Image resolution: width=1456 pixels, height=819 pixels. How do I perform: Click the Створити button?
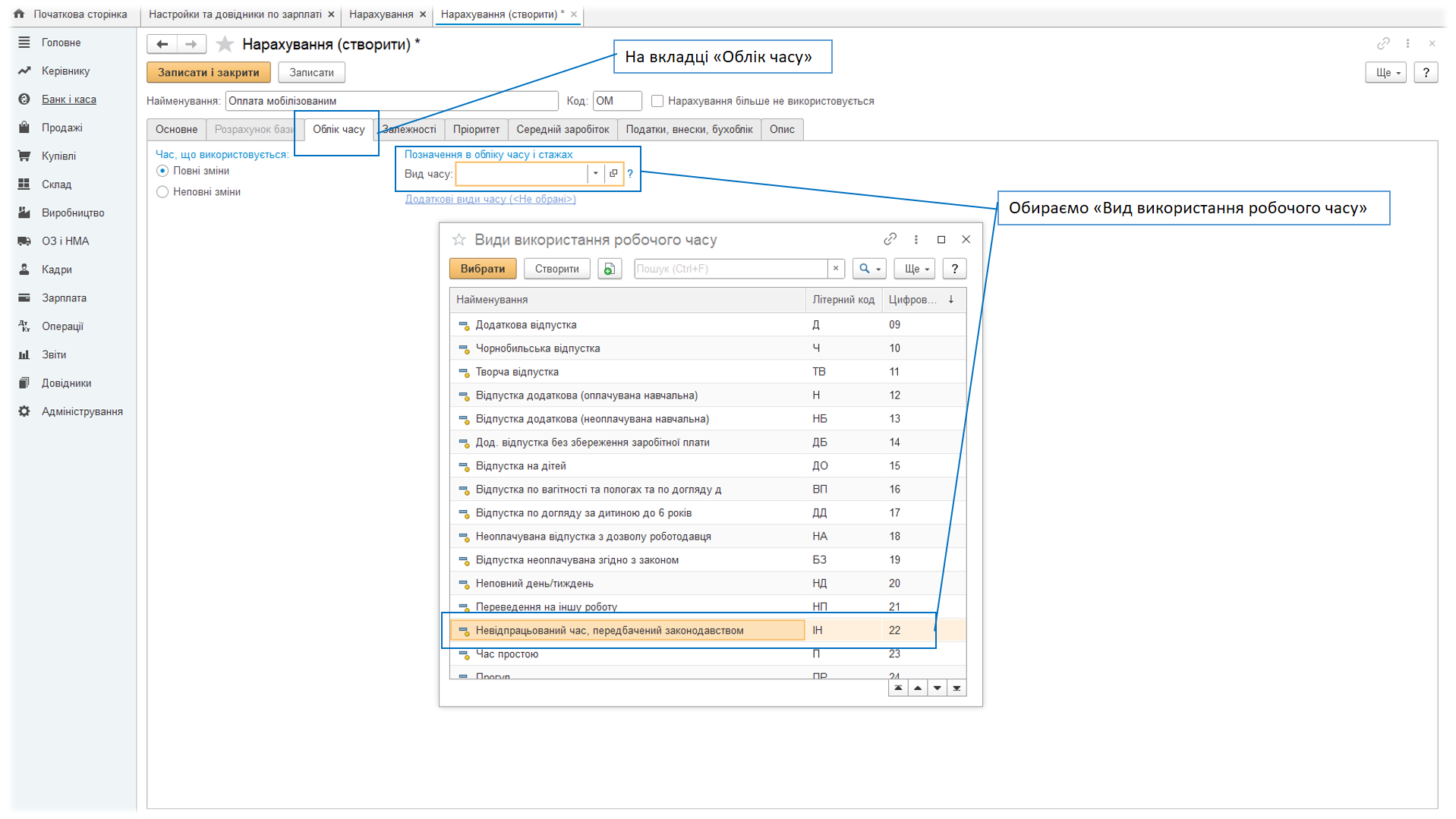pos(556,269)
